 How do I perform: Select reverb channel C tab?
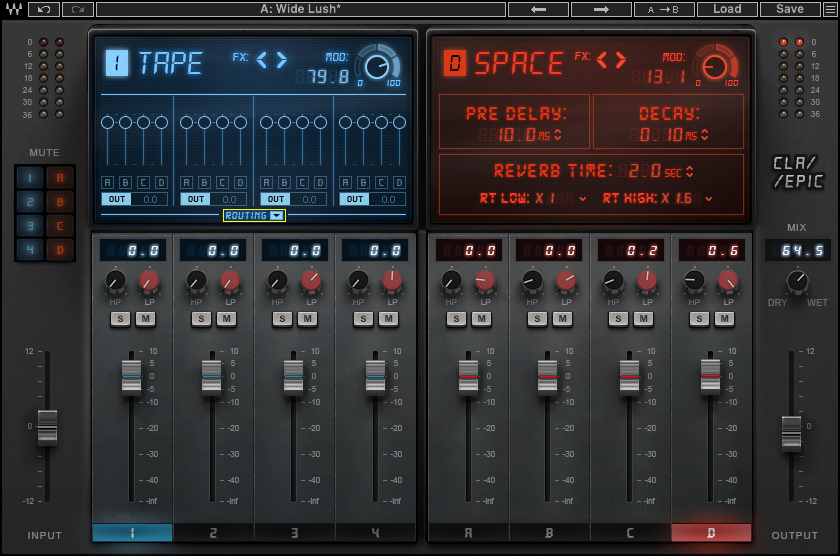(630, 532)
